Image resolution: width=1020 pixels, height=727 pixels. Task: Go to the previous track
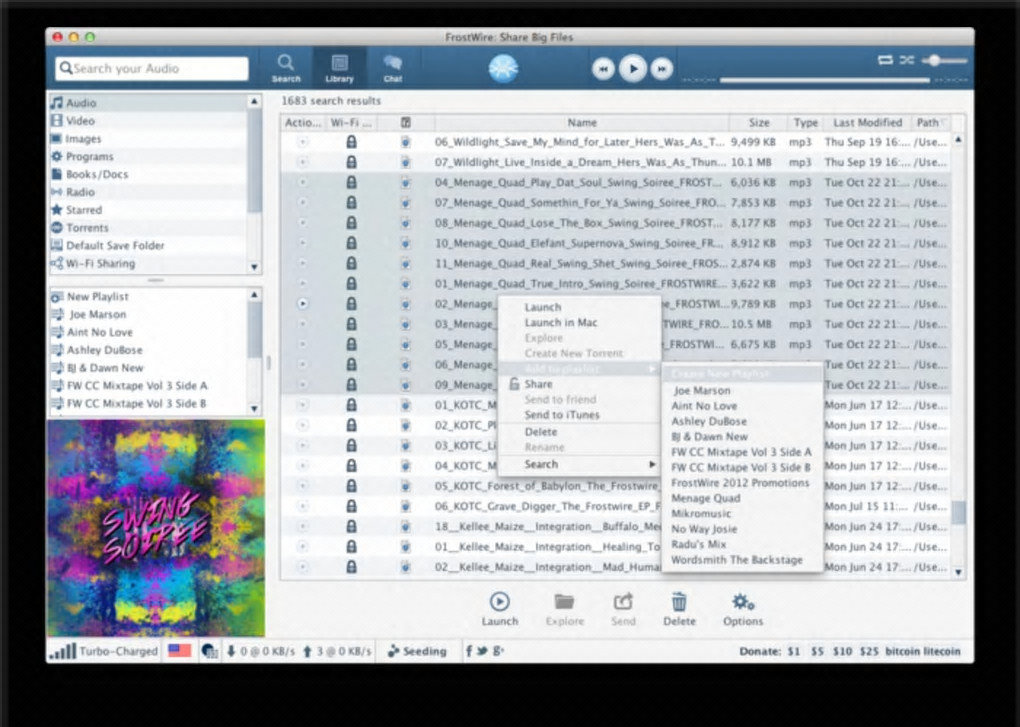pyautogui.click(x=603, y=68)
